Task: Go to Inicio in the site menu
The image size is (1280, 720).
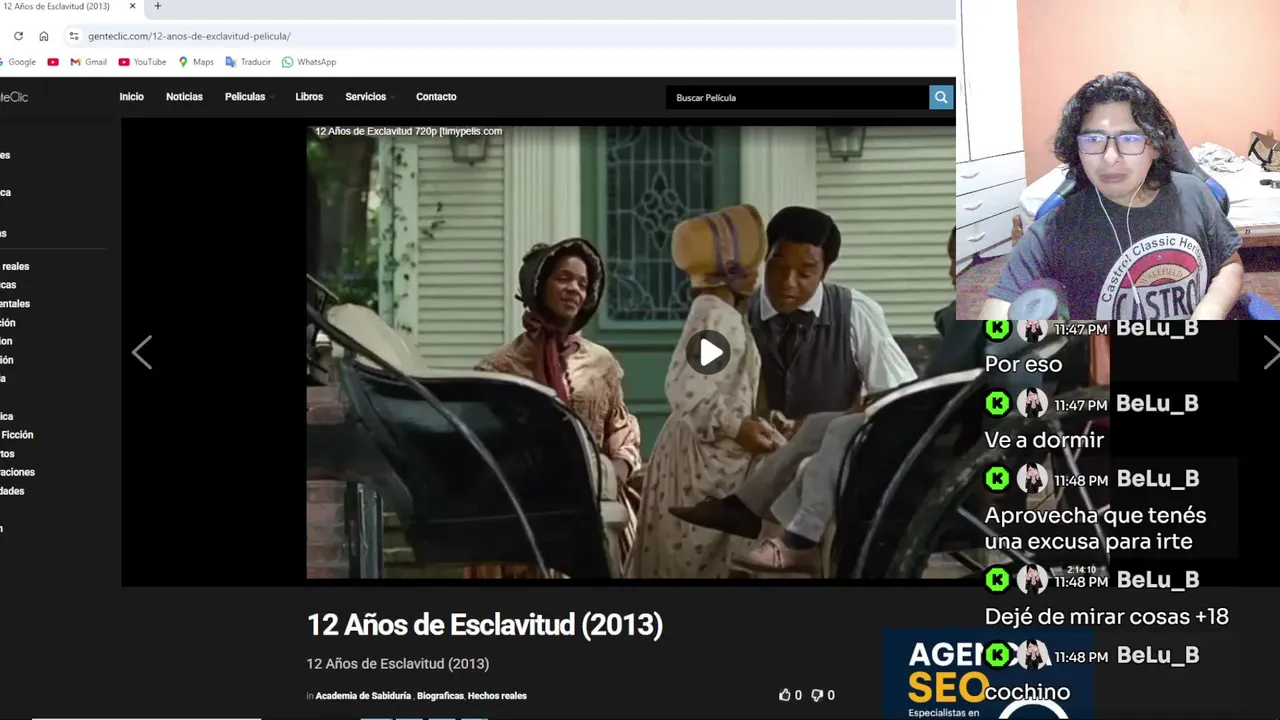Action: tap(132, 97)
